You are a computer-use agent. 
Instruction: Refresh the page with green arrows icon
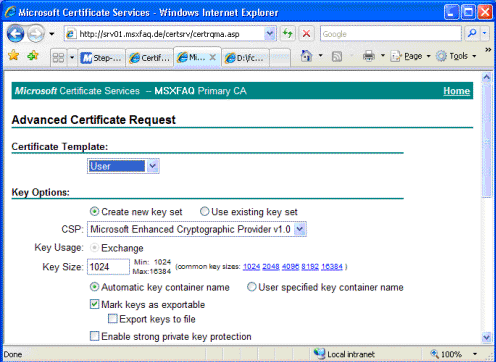288,34
